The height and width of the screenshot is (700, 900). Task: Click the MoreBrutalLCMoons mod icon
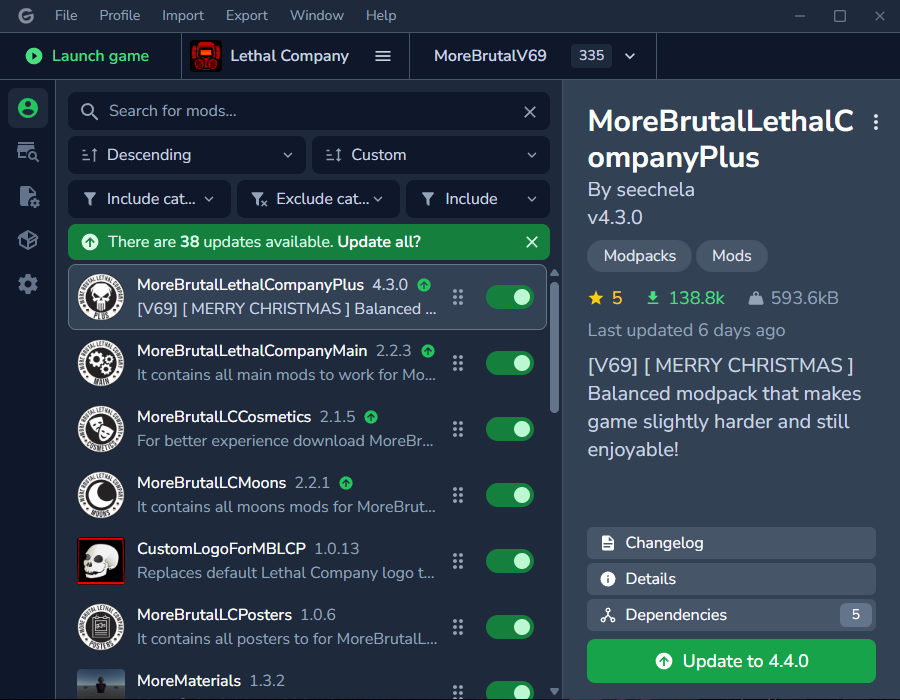[x=101, y=495]
